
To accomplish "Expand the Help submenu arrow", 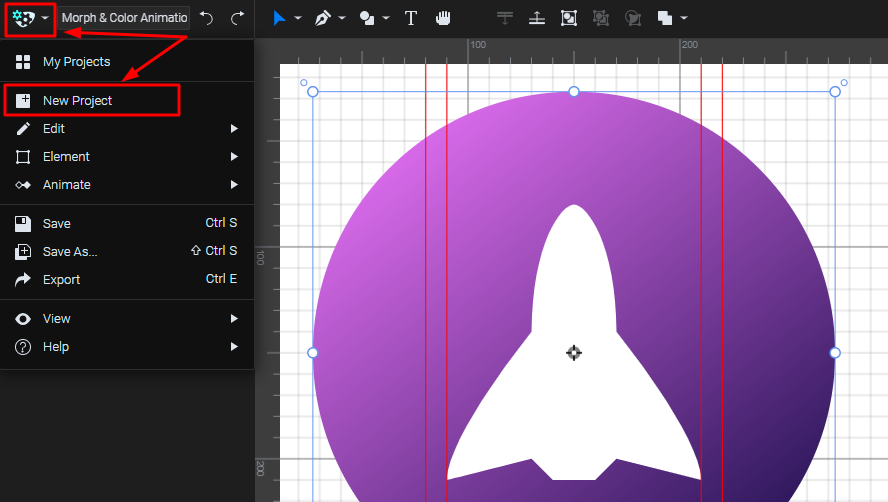I will [x=234, y=347].
